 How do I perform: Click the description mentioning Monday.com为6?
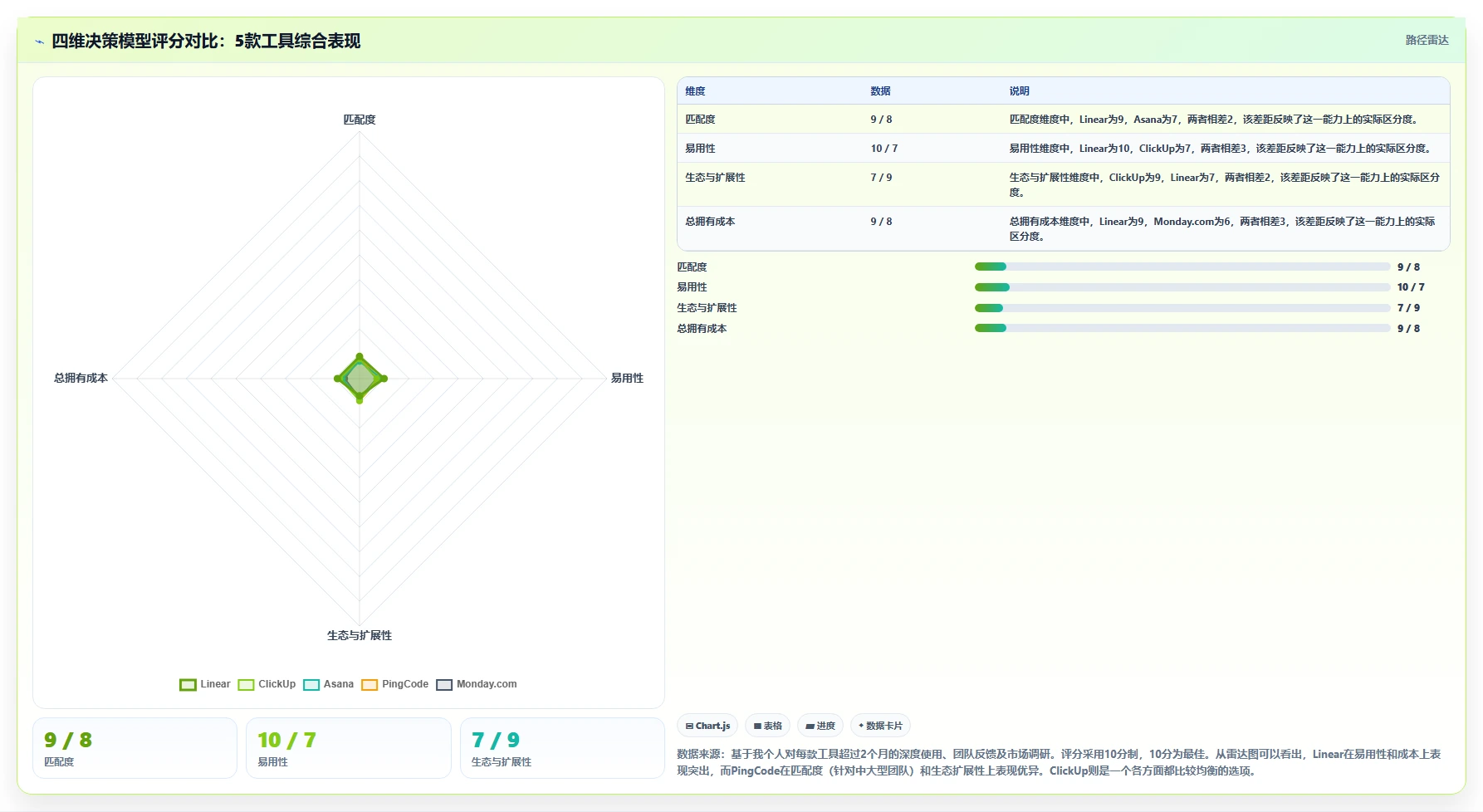pos(1222,229)
